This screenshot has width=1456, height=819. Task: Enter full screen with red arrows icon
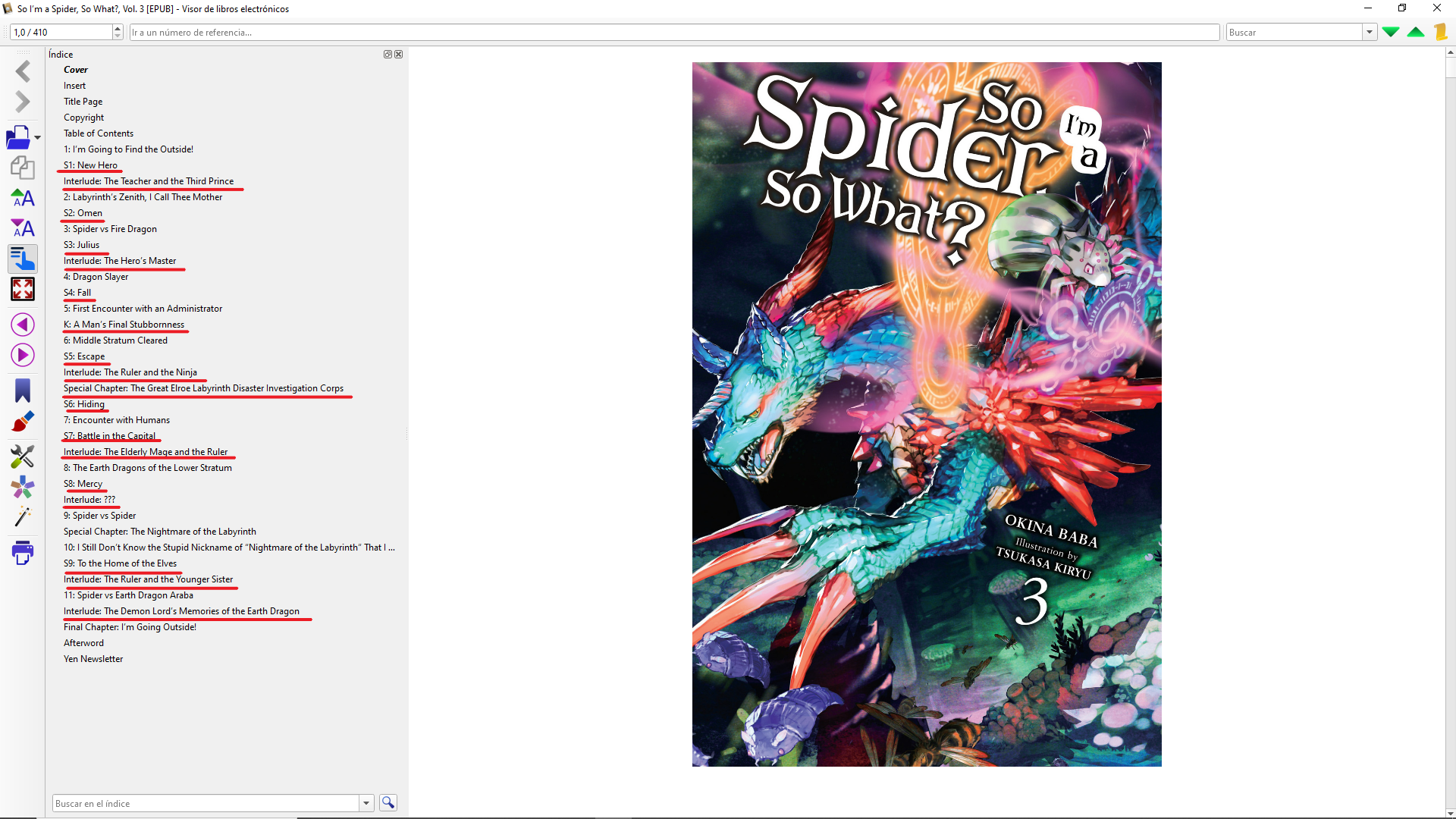tap(23, 289)
